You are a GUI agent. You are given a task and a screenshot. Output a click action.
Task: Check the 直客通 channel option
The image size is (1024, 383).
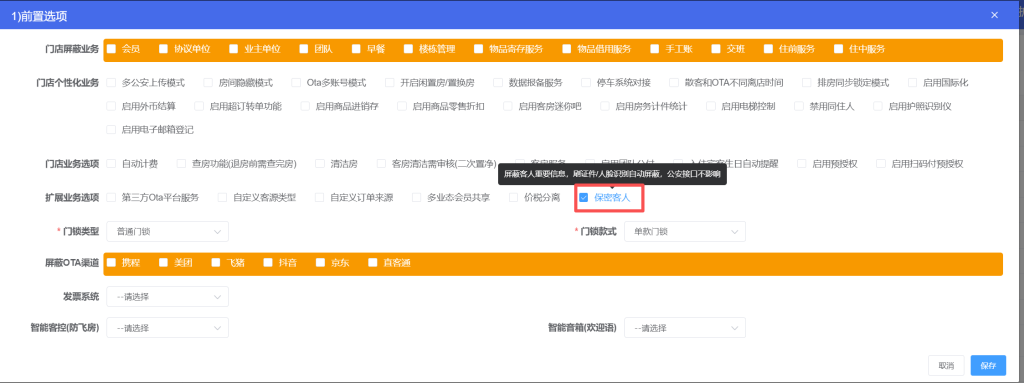[373, 263]
